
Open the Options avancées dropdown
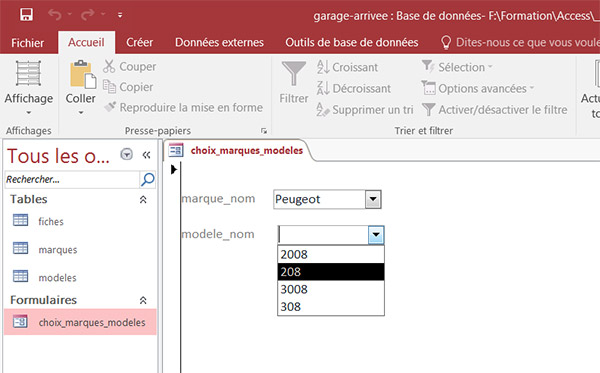pyautogui.click(x=478, y=88)
